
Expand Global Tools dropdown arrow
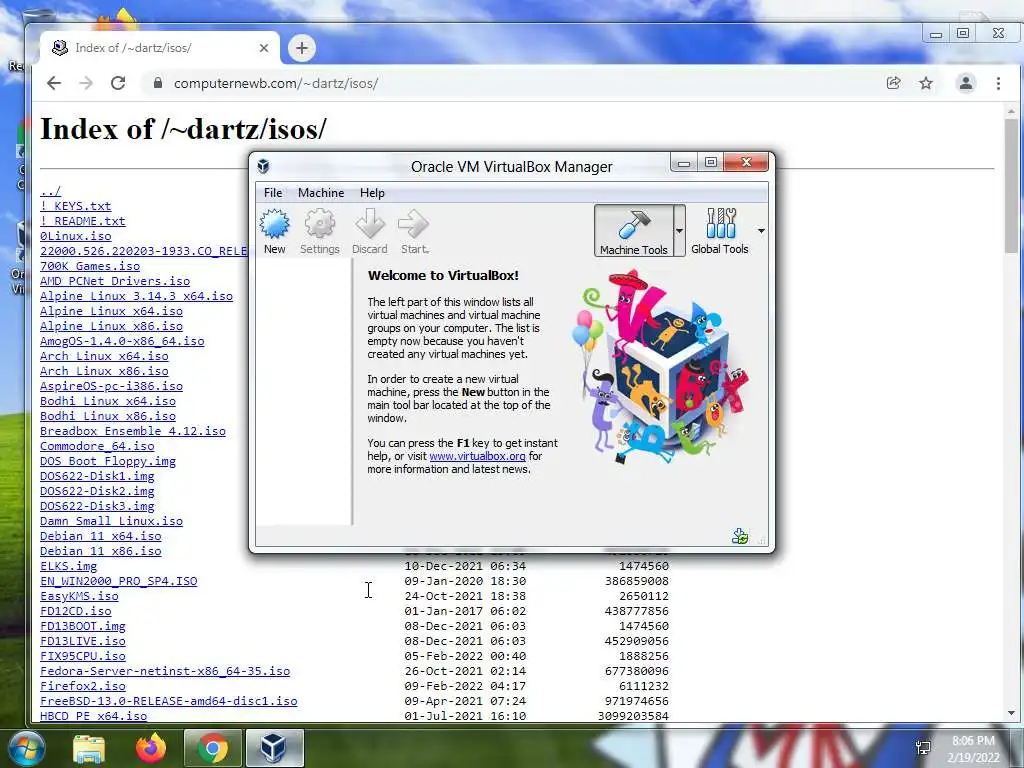pos(761,231)
